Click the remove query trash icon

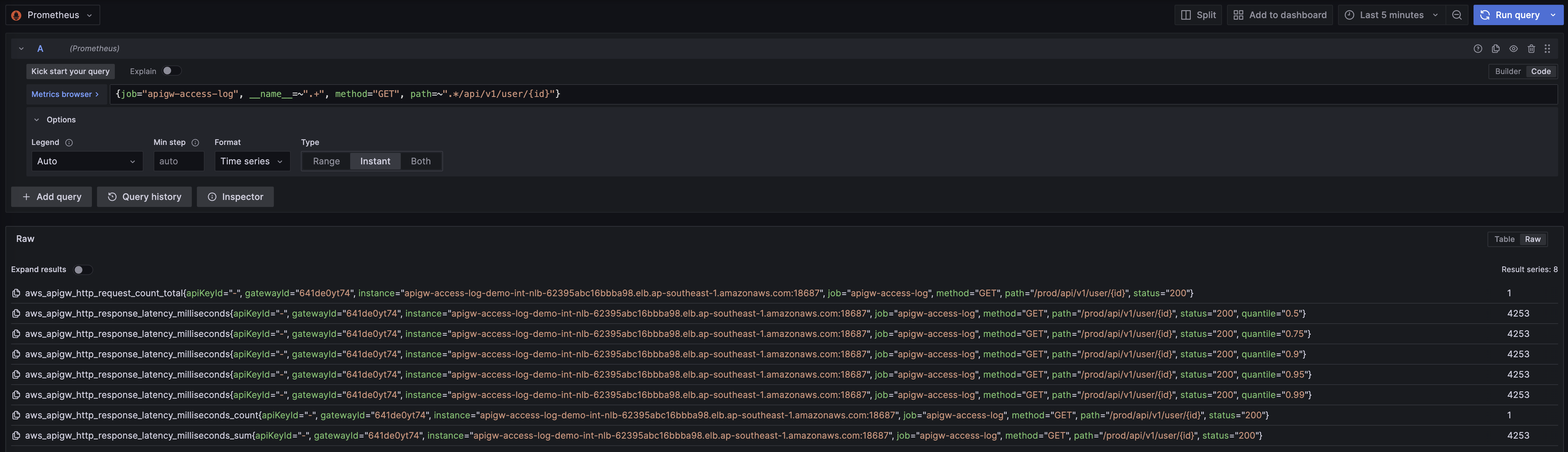[1531, 49]
